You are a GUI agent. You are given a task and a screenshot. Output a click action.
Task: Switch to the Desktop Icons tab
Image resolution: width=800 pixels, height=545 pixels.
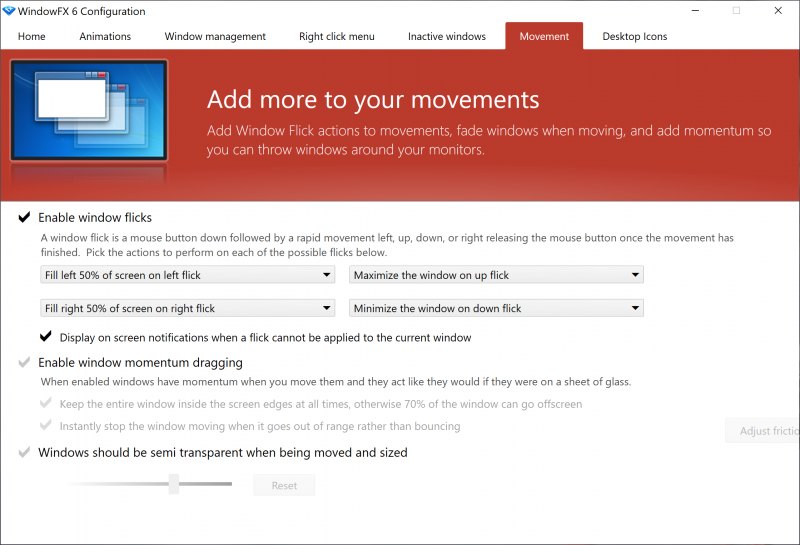point(635,36)
